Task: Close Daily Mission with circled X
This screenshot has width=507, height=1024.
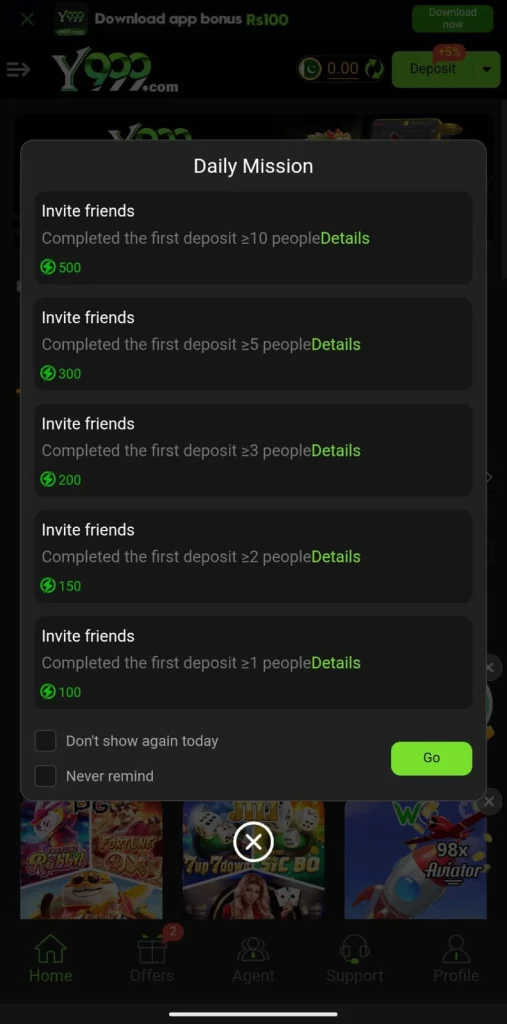Action: click(x=253, y=841)
